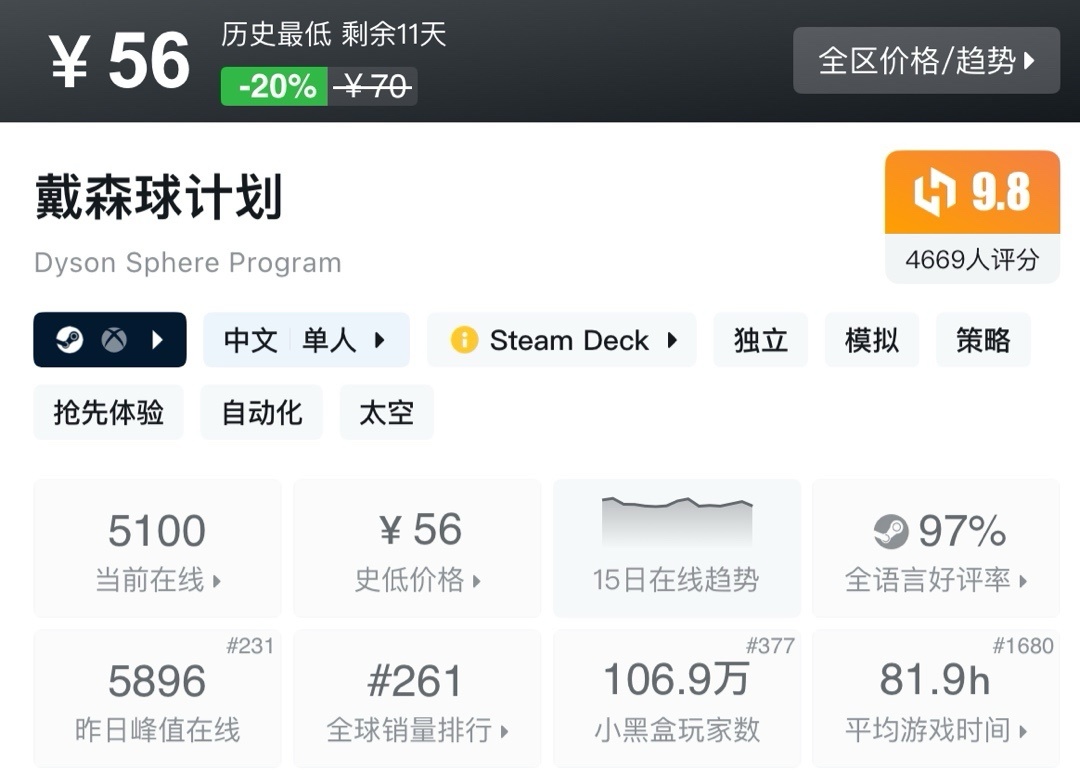Click the ¥ 56 current price
This screenshot has width=1080, height=784.
(120, 61)
